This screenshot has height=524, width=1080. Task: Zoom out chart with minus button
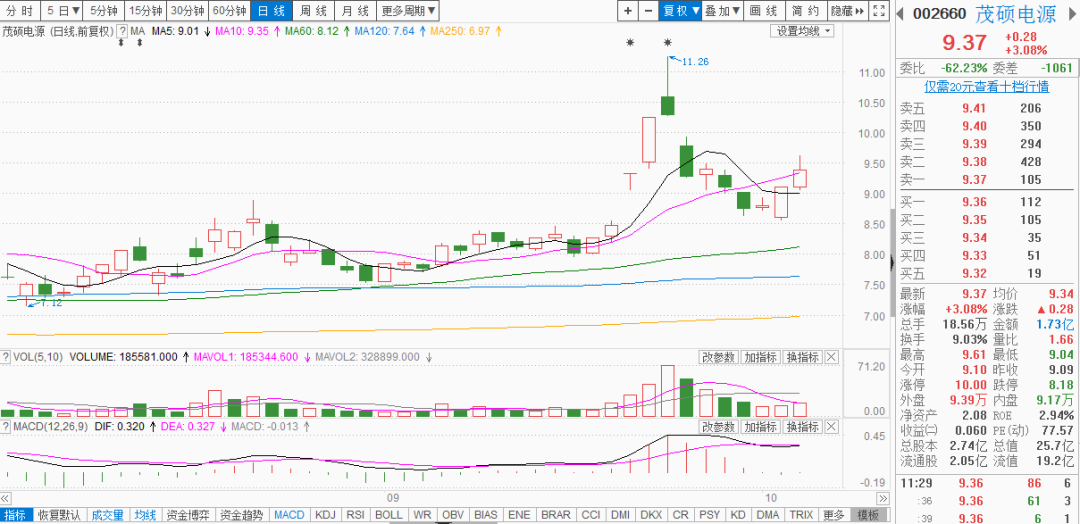tap(650, 11)
